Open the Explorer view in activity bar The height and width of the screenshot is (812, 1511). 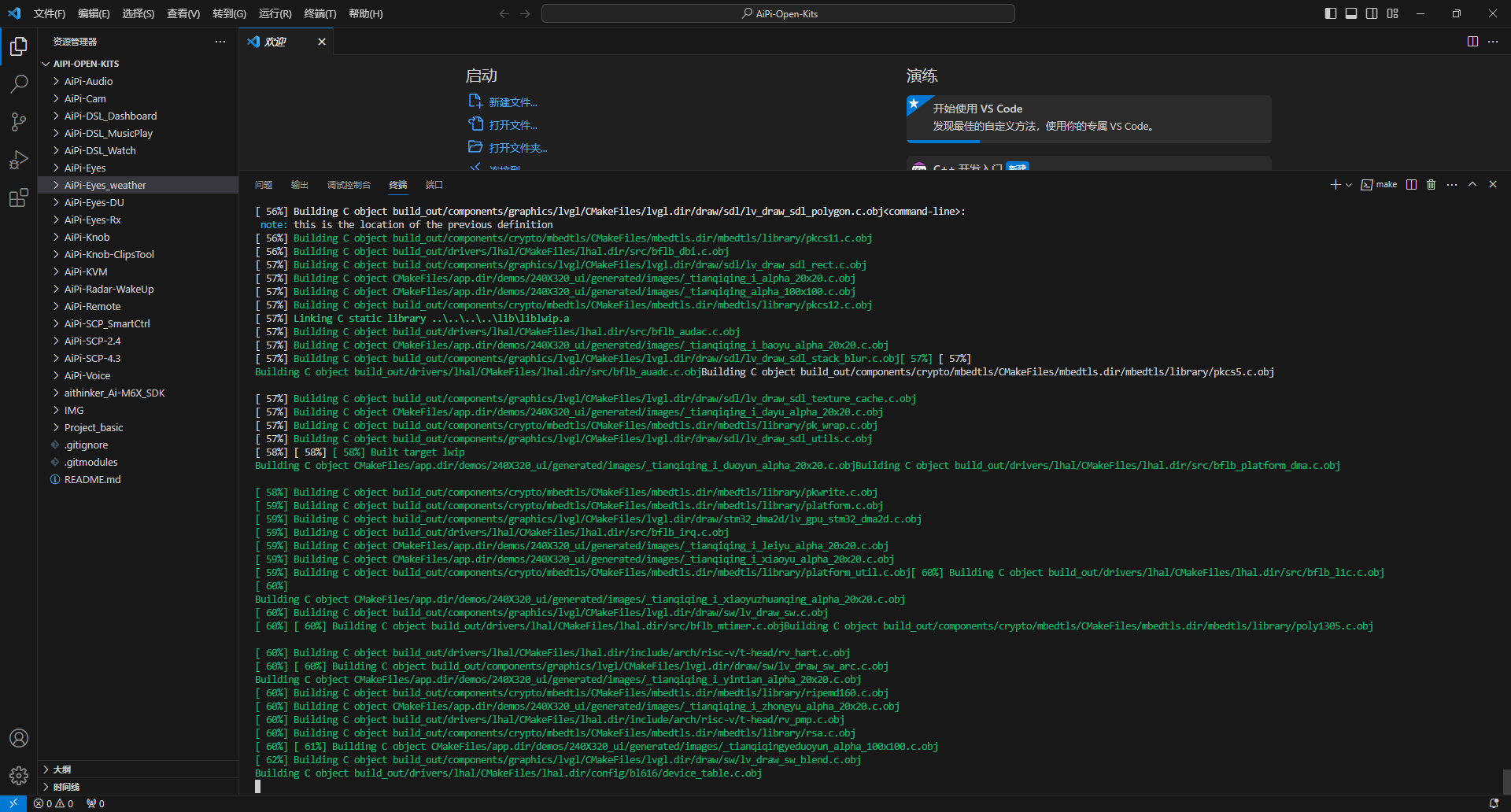19,46
